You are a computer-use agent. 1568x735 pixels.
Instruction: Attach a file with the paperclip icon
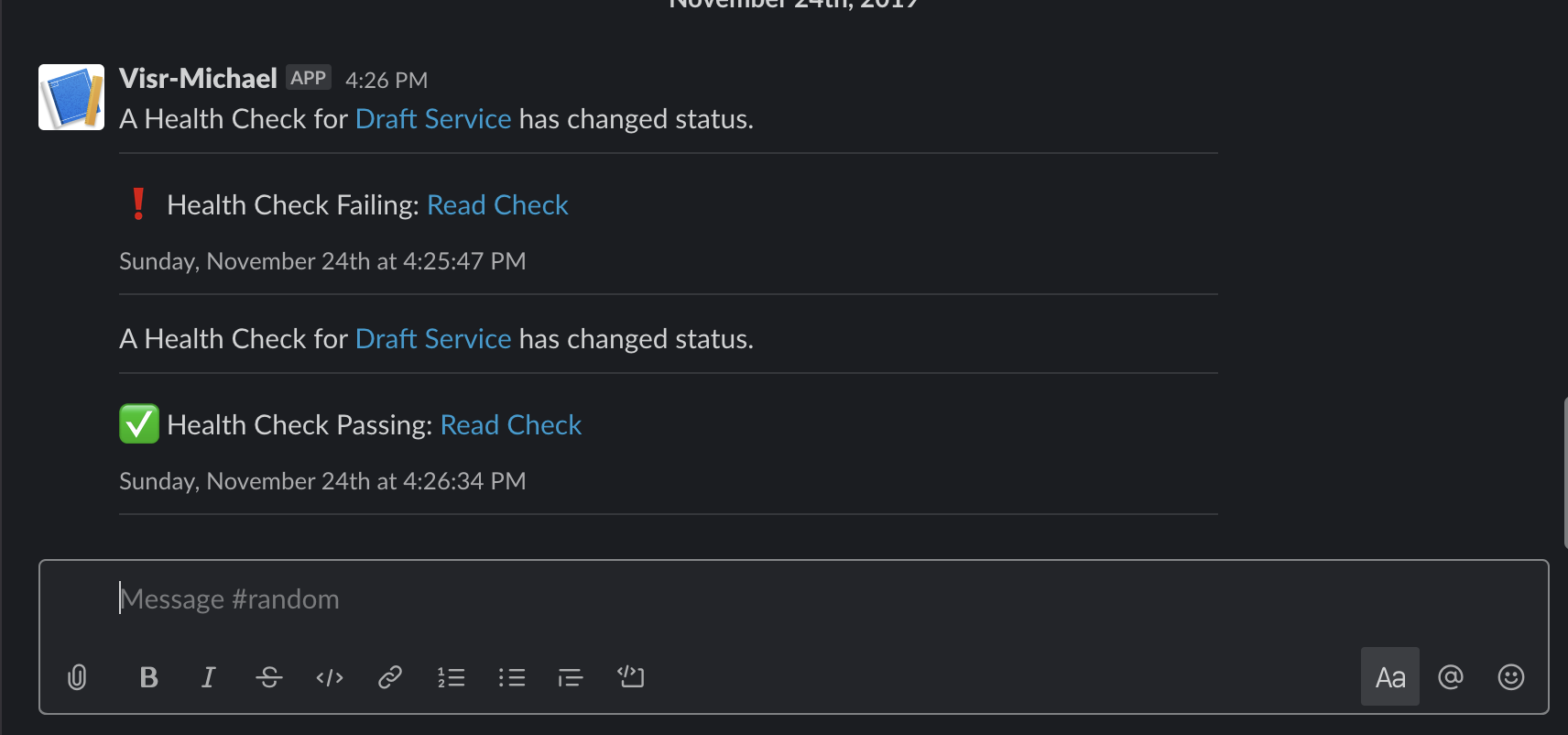point(78,677)
